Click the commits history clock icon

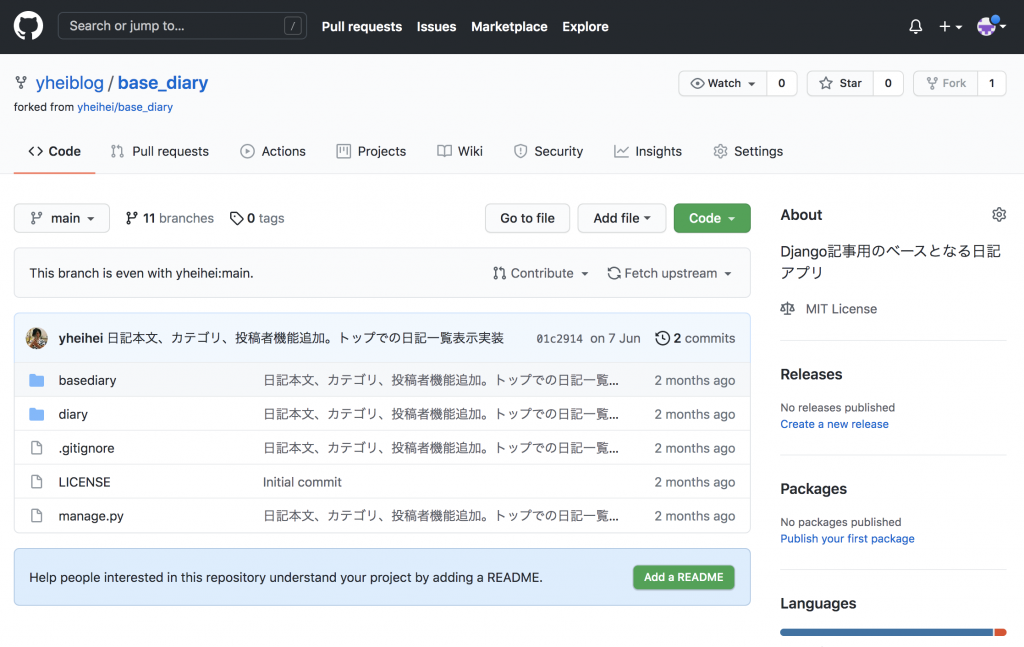[662, 338]
